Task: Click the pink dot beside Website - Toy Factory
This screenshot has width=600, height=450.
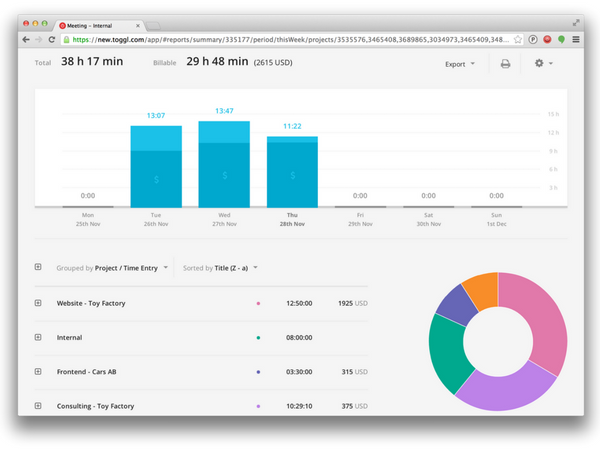Action: click(x=258, y=303)
